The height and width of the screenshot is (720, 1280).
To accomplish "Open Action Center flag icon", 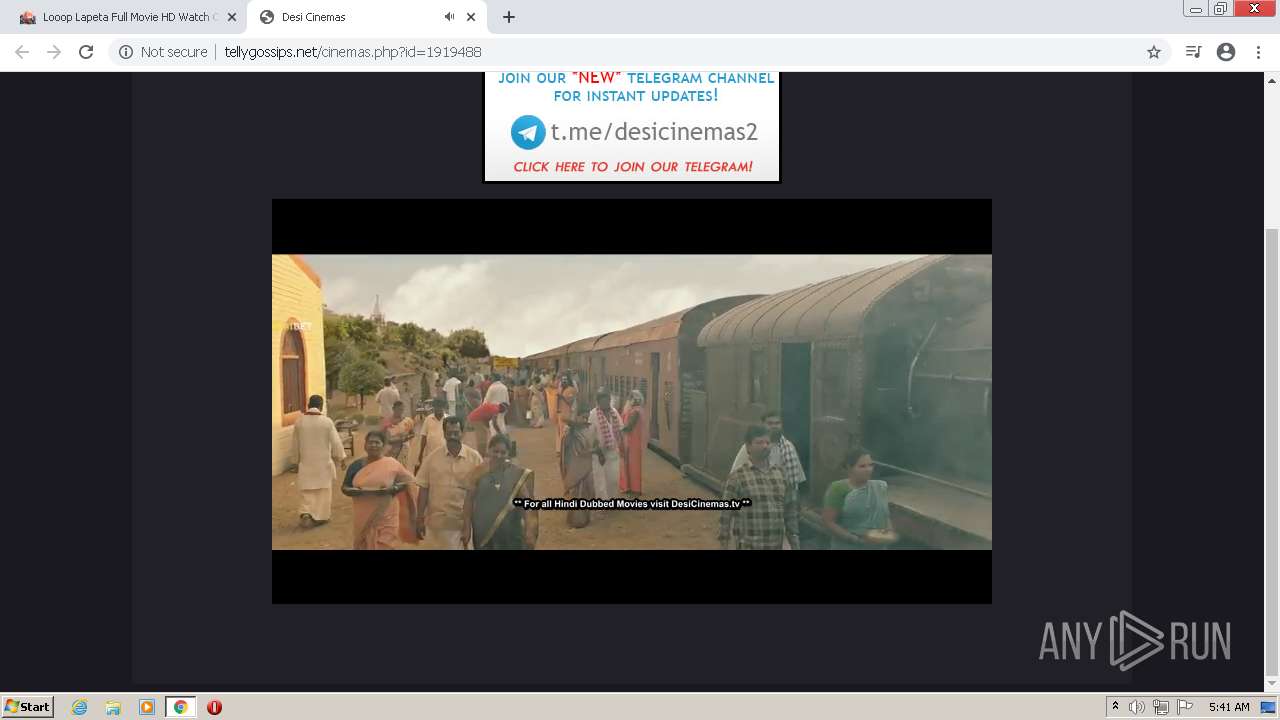I will 1185,707.
